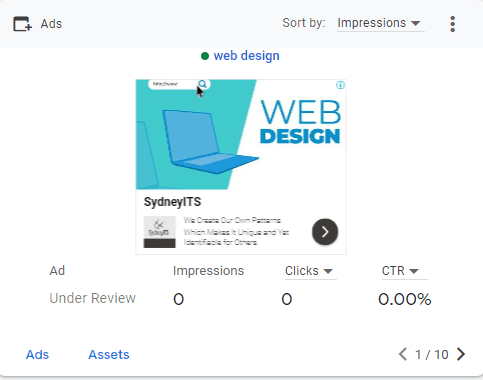Click the Ads card icon
The height and width of the screenshot is (380, 483).
[x=22, y=24]
